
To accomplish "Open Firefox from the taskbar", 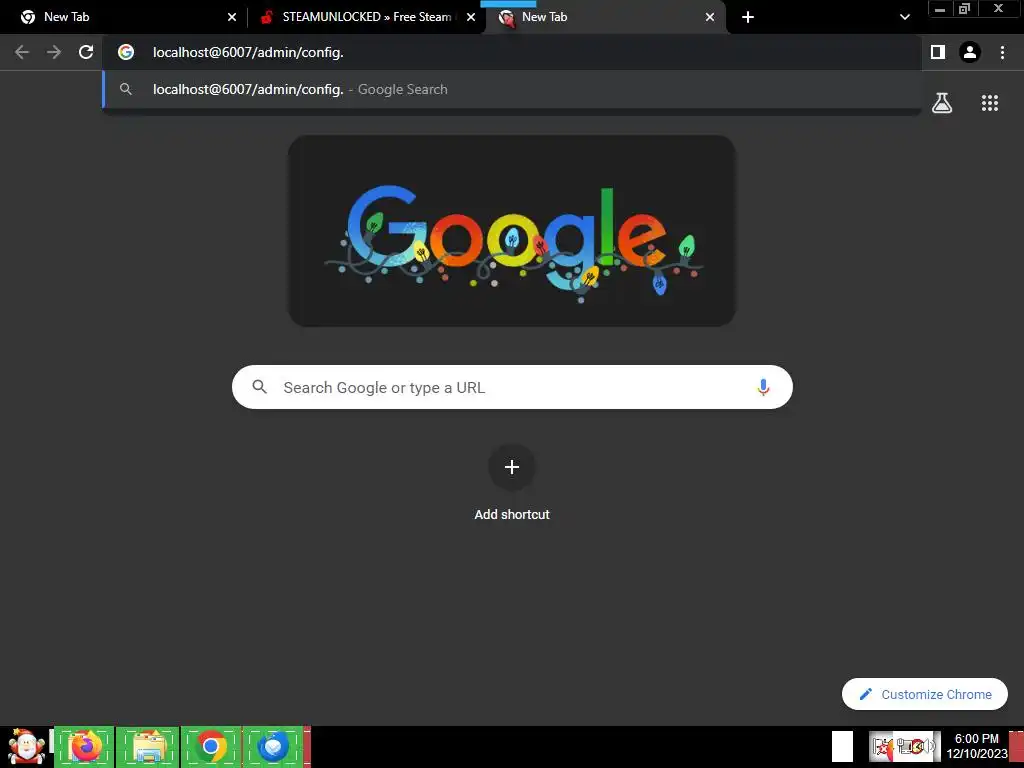I will (84, 746).
